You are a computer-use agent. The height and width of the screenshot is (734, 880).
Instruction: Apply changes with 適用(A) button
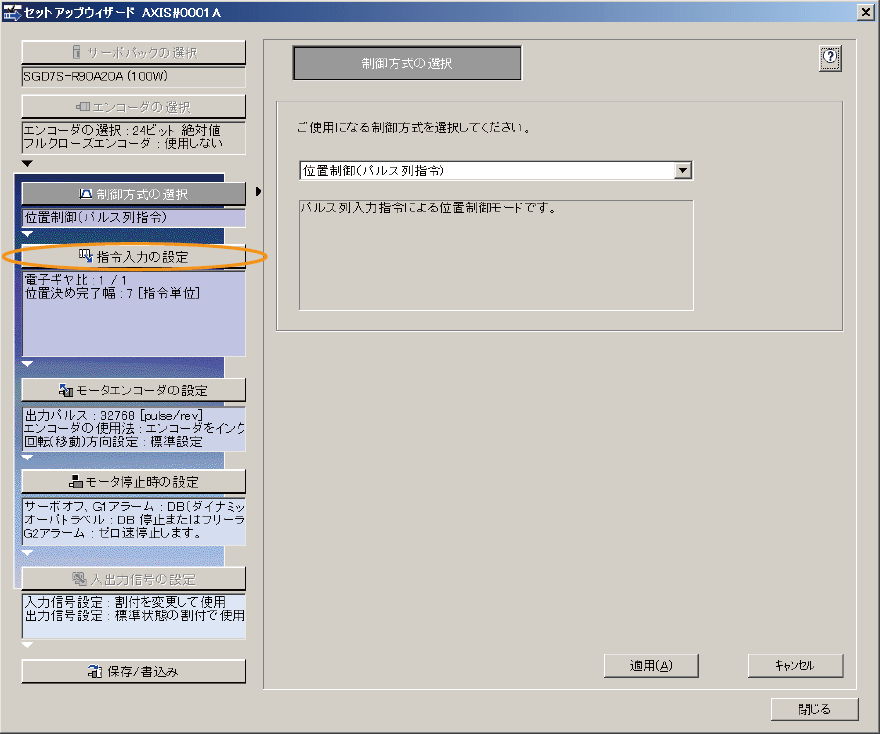tap(650, 665)
